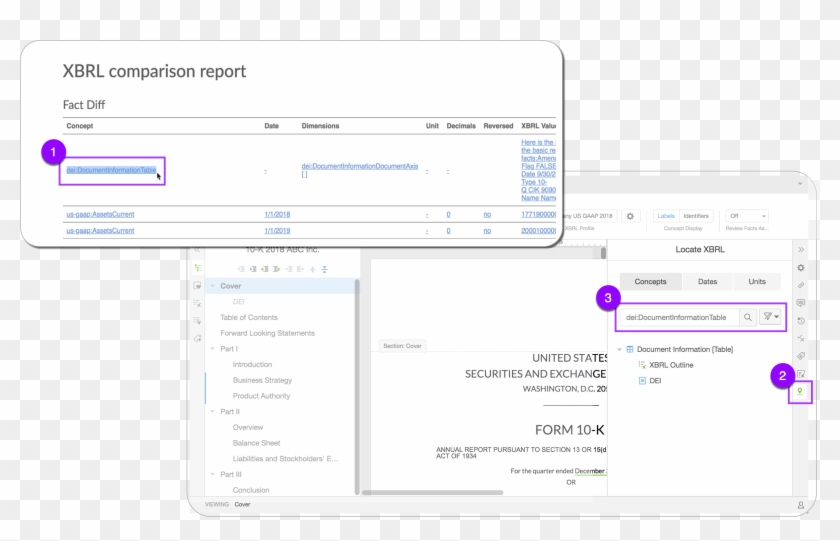This screenshot has height=541, width=840.
Task: Open the filter dropdown beside search
Action: pos(771,317)
